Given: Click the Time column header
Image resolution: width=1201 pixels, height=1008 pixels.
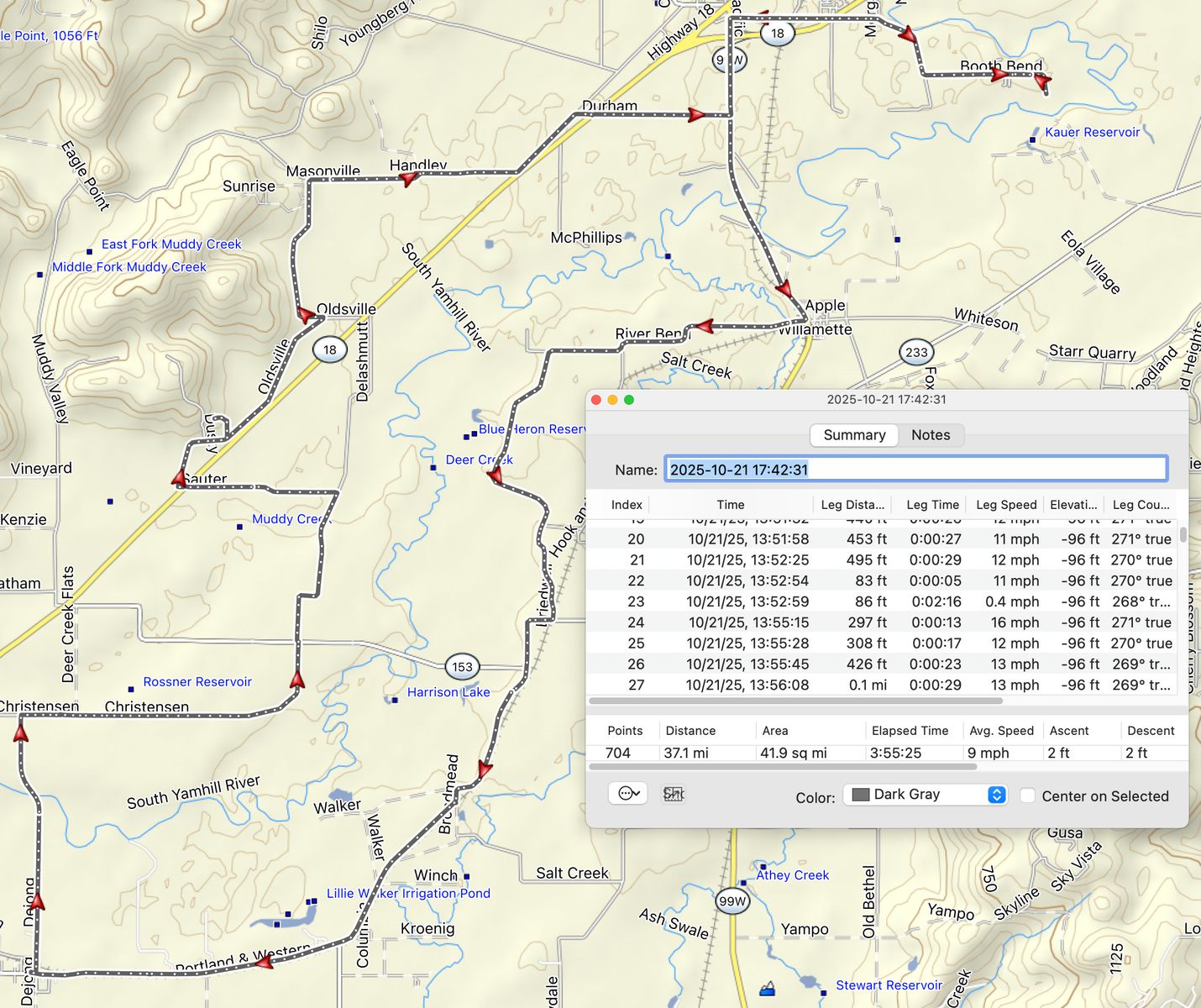Looking at the screenshot, I should 730,505.
